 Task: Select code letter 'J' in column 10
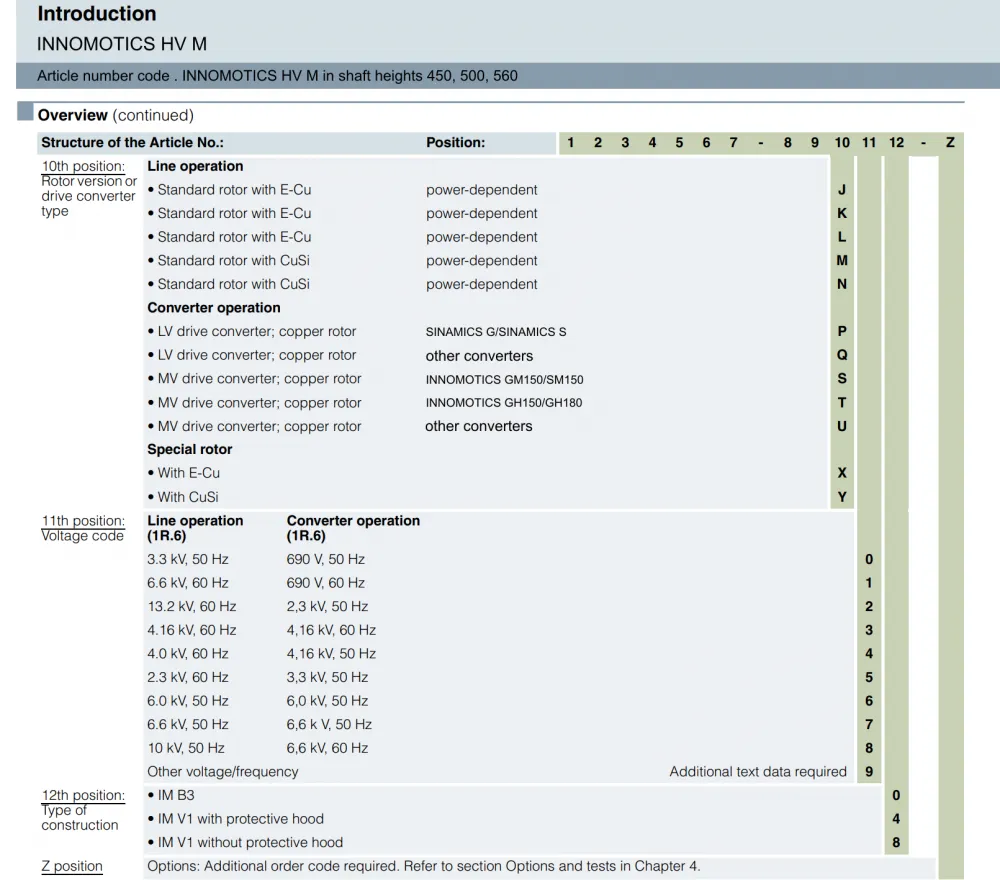842,190
